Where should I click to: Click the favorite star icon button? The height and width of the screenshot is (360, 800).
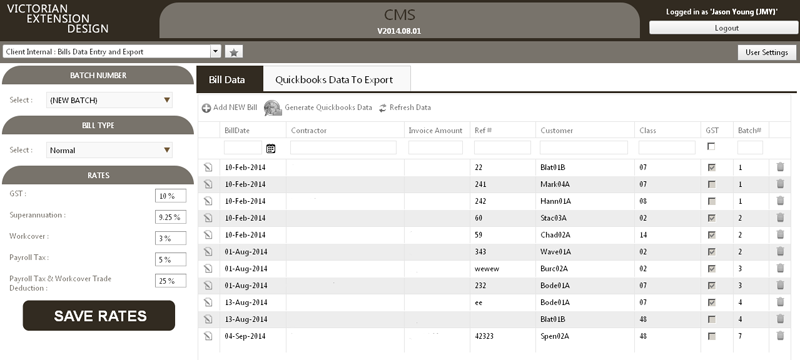click(x=234, y=52)
